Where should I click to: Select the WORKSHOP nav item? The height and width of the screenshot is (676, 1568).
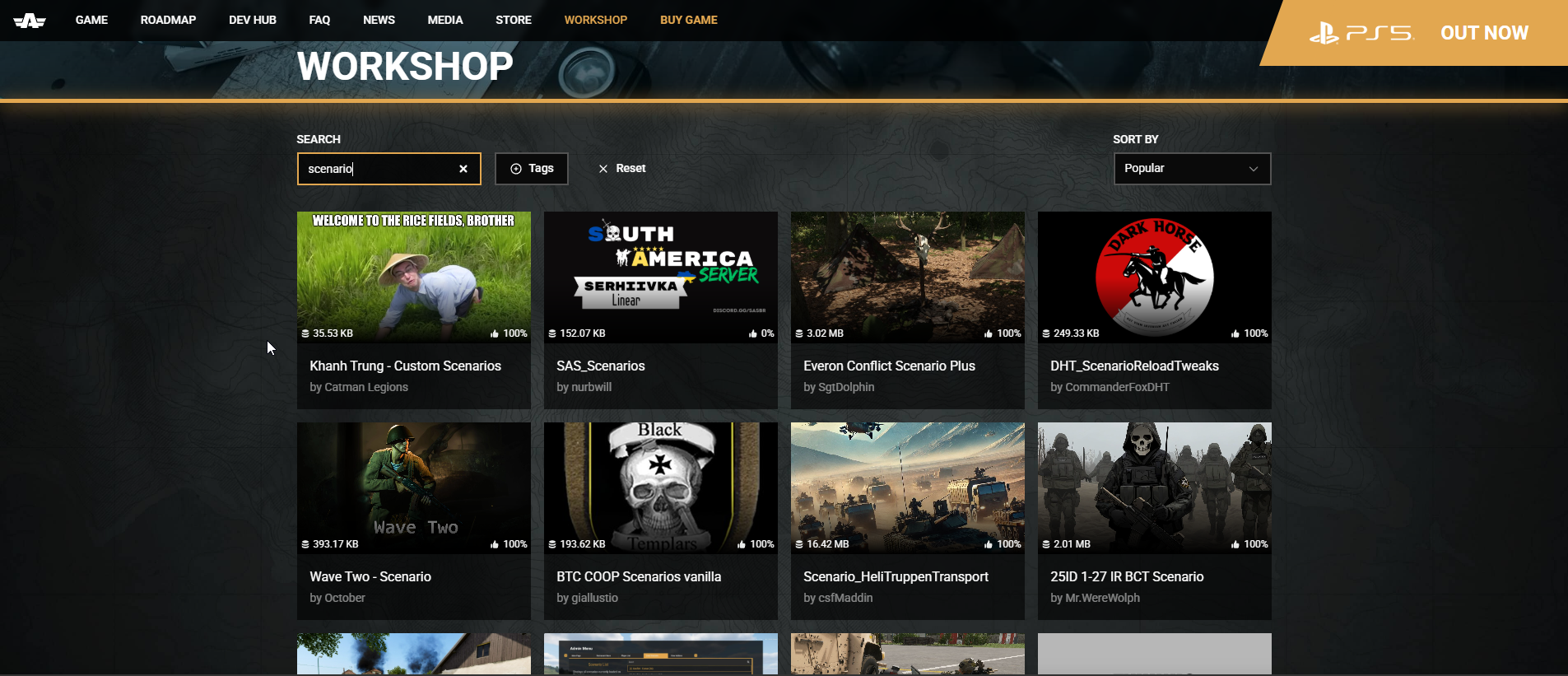pyautogui.click(x=596, y=20)
